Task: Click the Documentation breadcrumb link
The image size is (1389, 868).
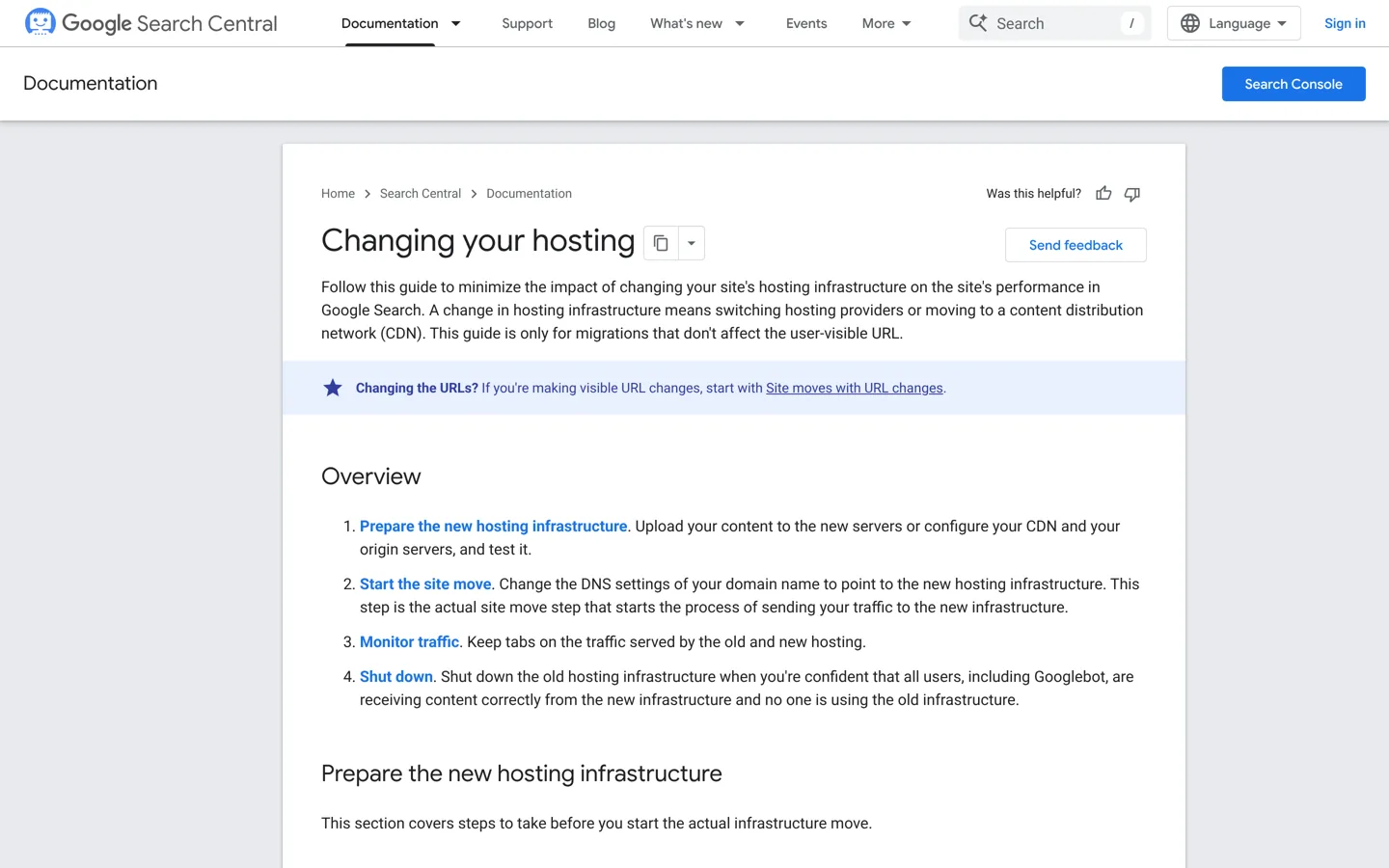Action: [x=529, y=194]
